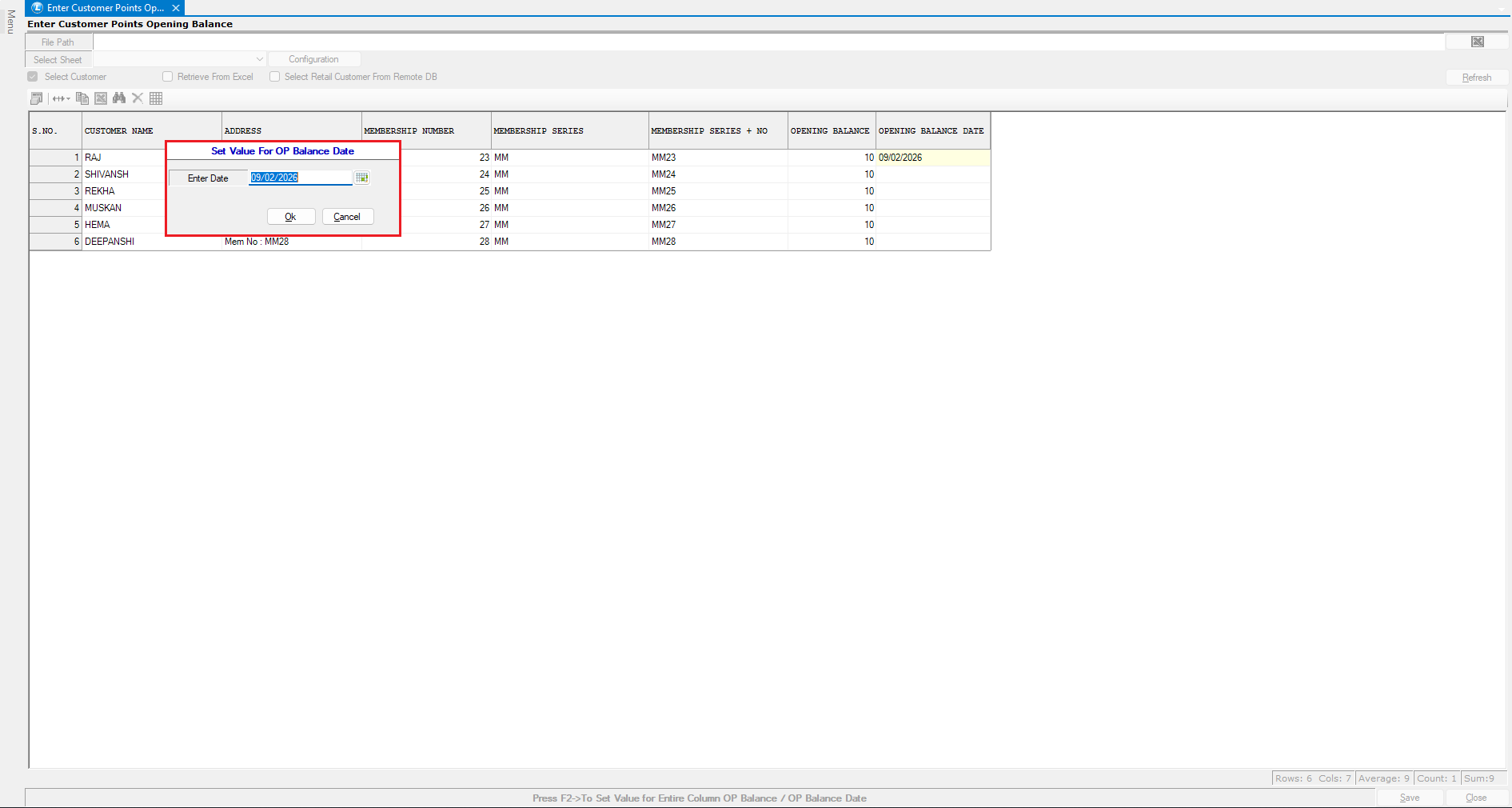Check Select Retail Customer From Remote DB

275,77
